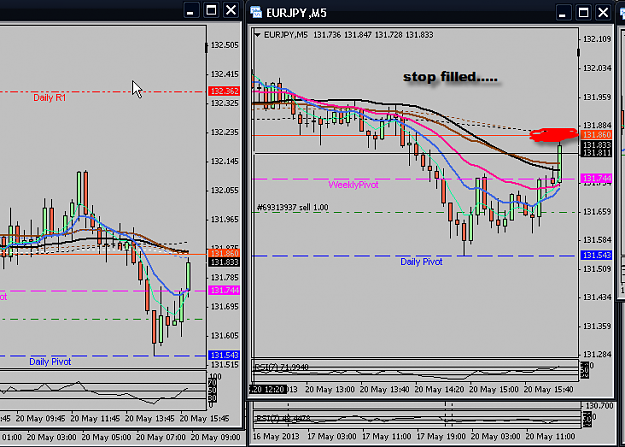The width and height of the screenshot is (625, 447).
Task: Click the red 132.362 price tag
Action: [224, 91]
